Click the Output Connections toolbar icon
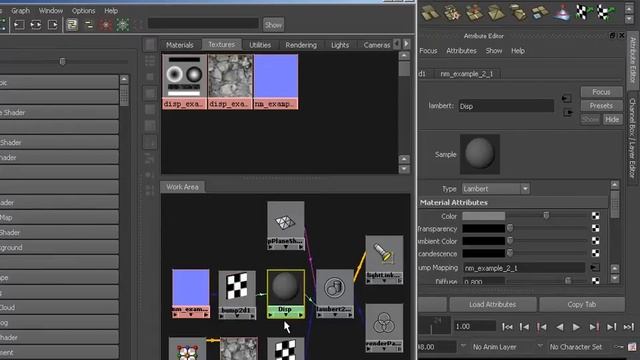Viewport: 640px width, 360px height. pos(53,25)
